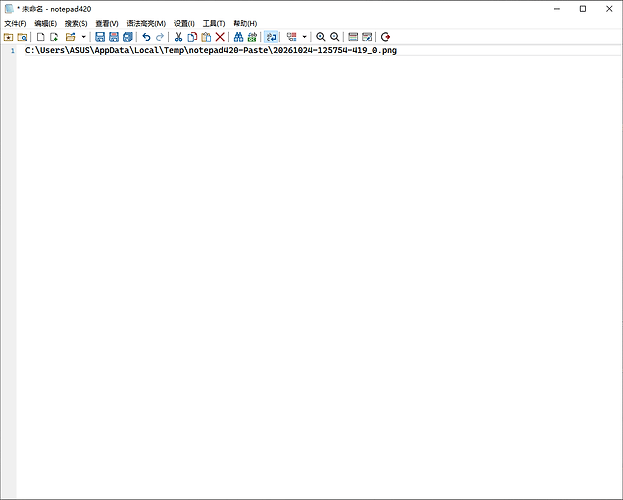Image resolution: width=623 pixels, height=500 pixels.
Task: Maximize the notepad420 window
Action: coord(583,9)
